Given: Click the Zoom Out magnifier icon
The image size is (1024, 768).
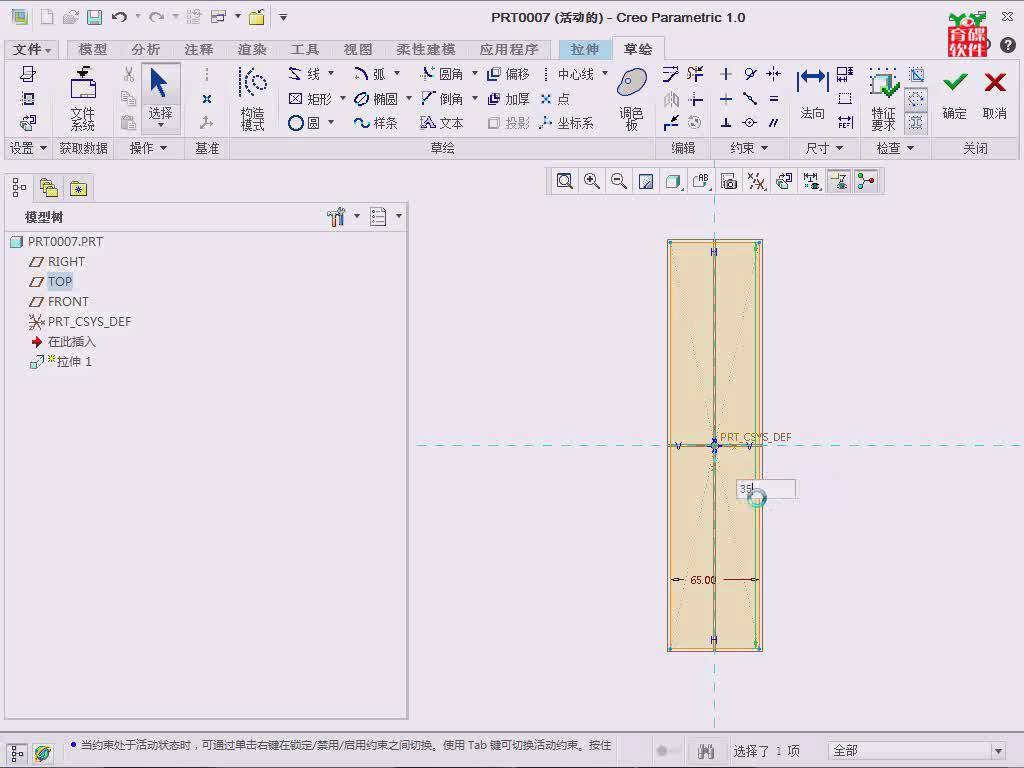Looking at the screenshot, I should pyautogui.click(x=618, y=181).
